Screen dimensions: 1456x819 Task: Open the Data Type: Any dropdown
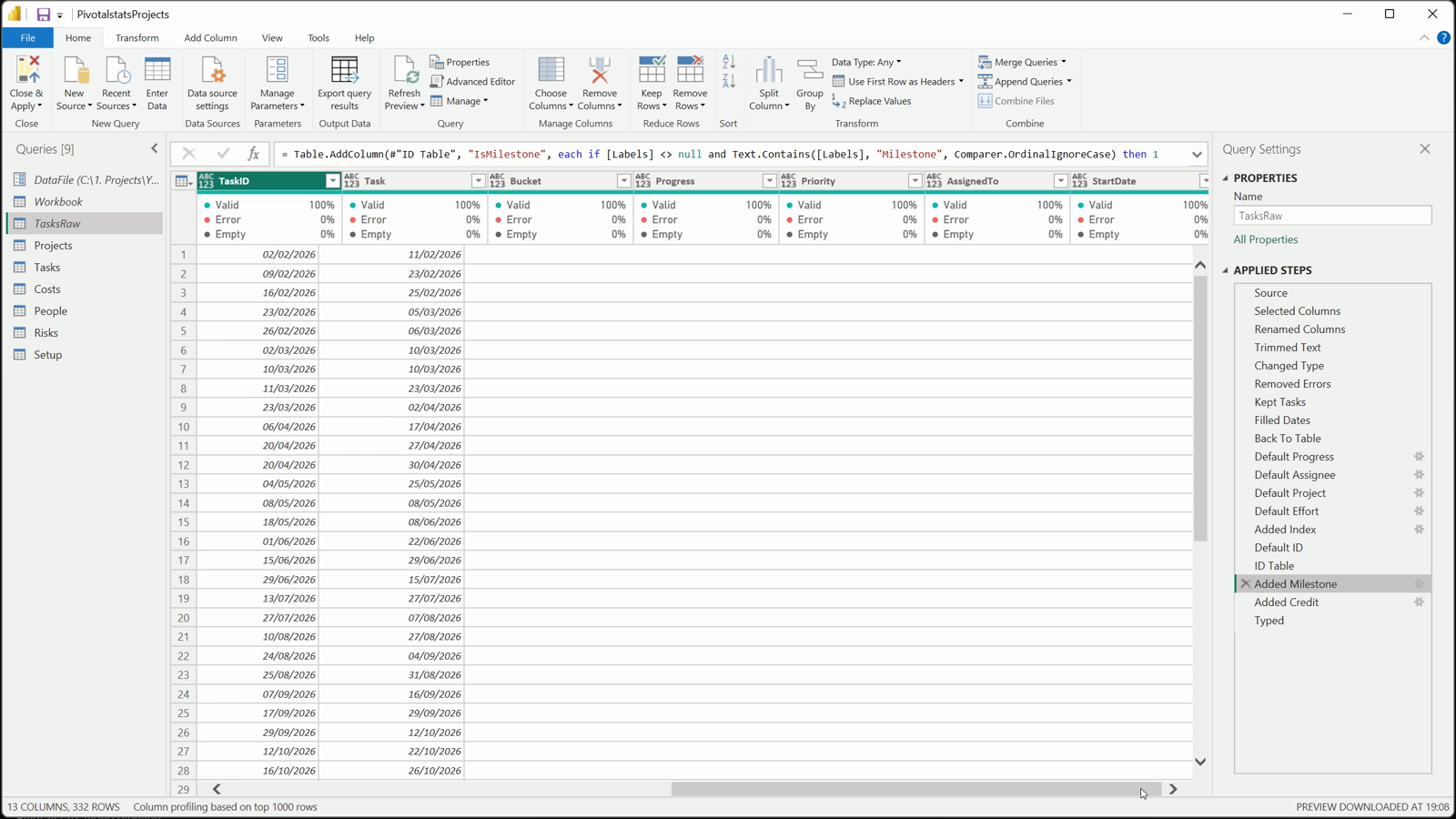(866, 62)
